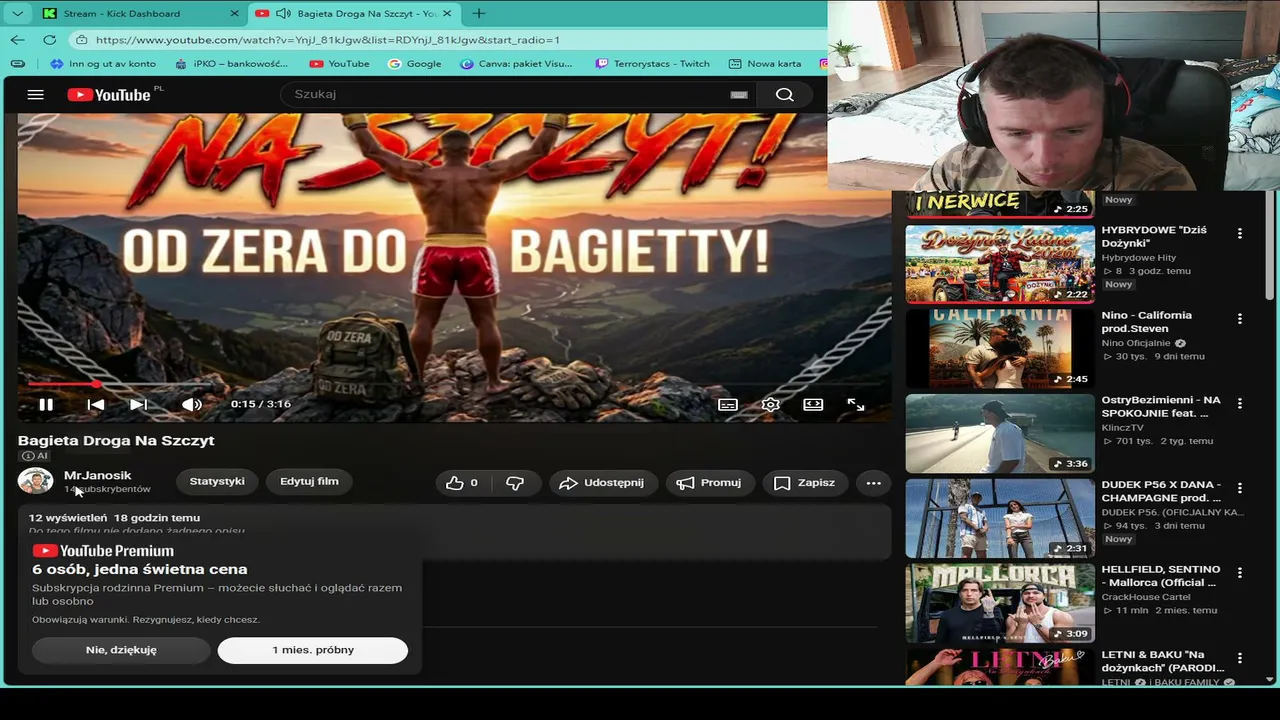Go to the YouTube home logo

110,95
